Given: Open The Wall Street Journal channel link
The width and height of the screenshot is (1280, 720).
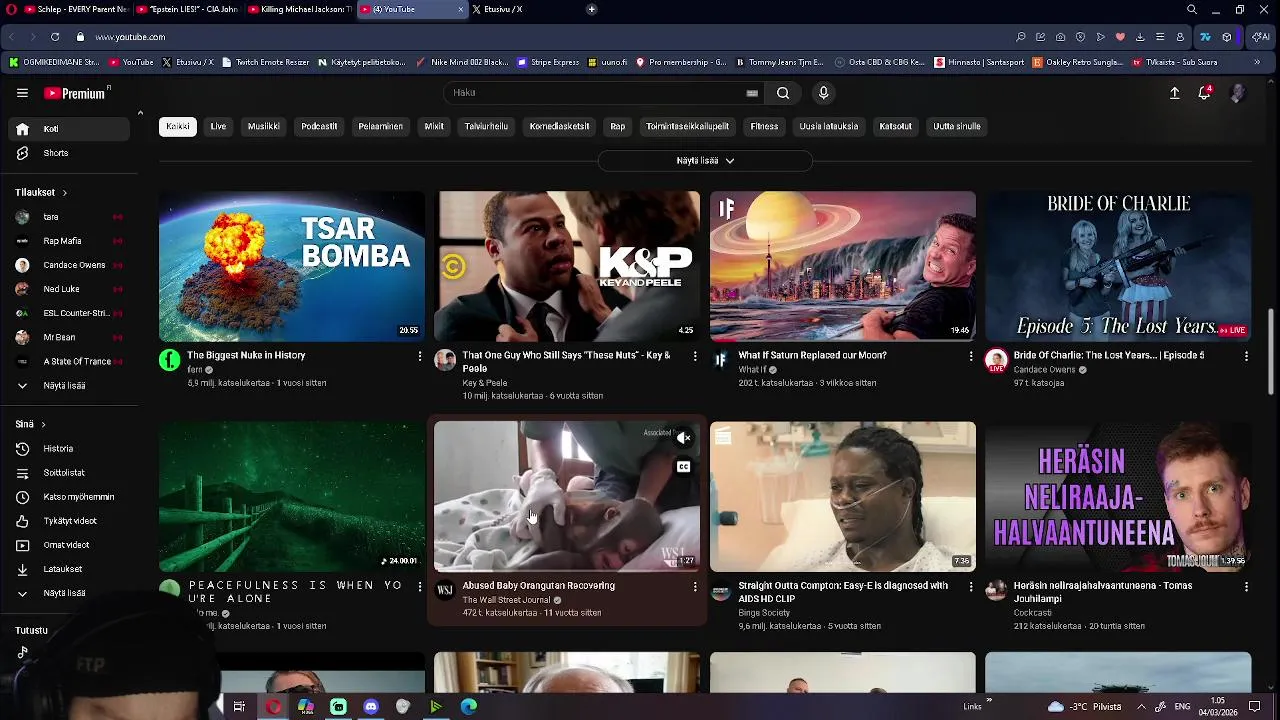Looking at the screenshot, I should [506, 600].
